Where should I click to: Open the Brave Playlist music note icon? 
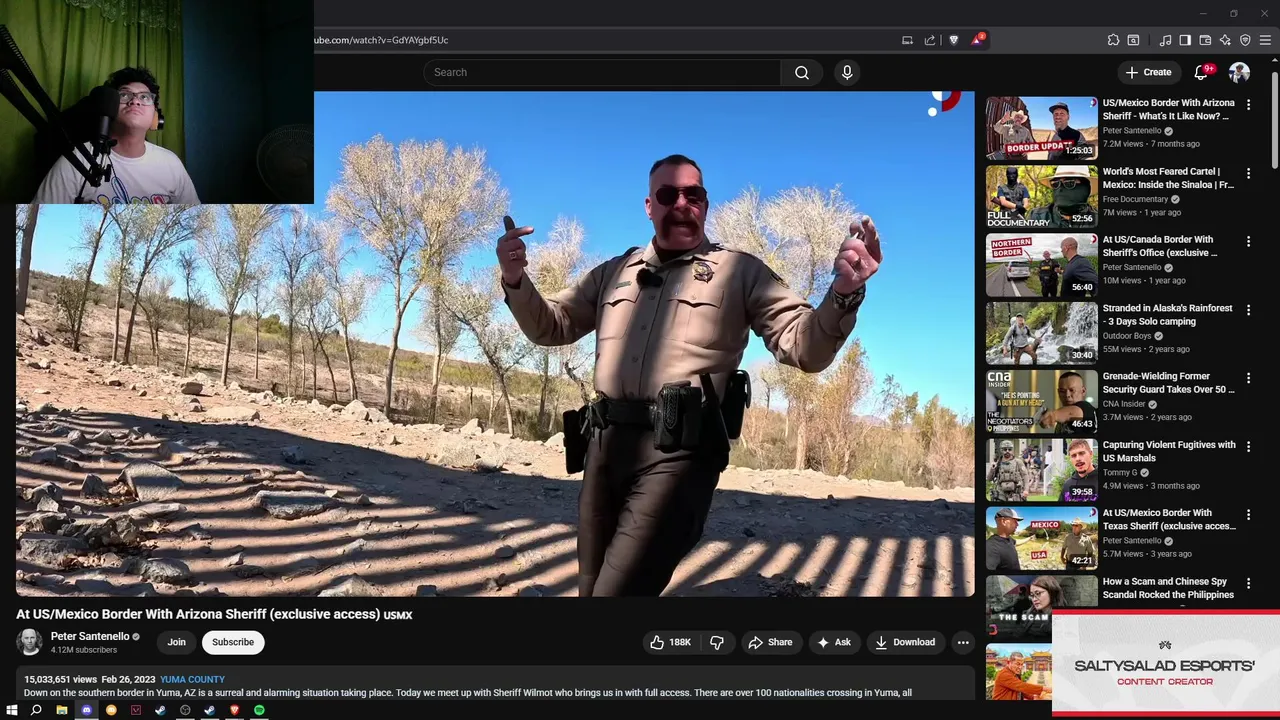click(x=1165, y=40)
